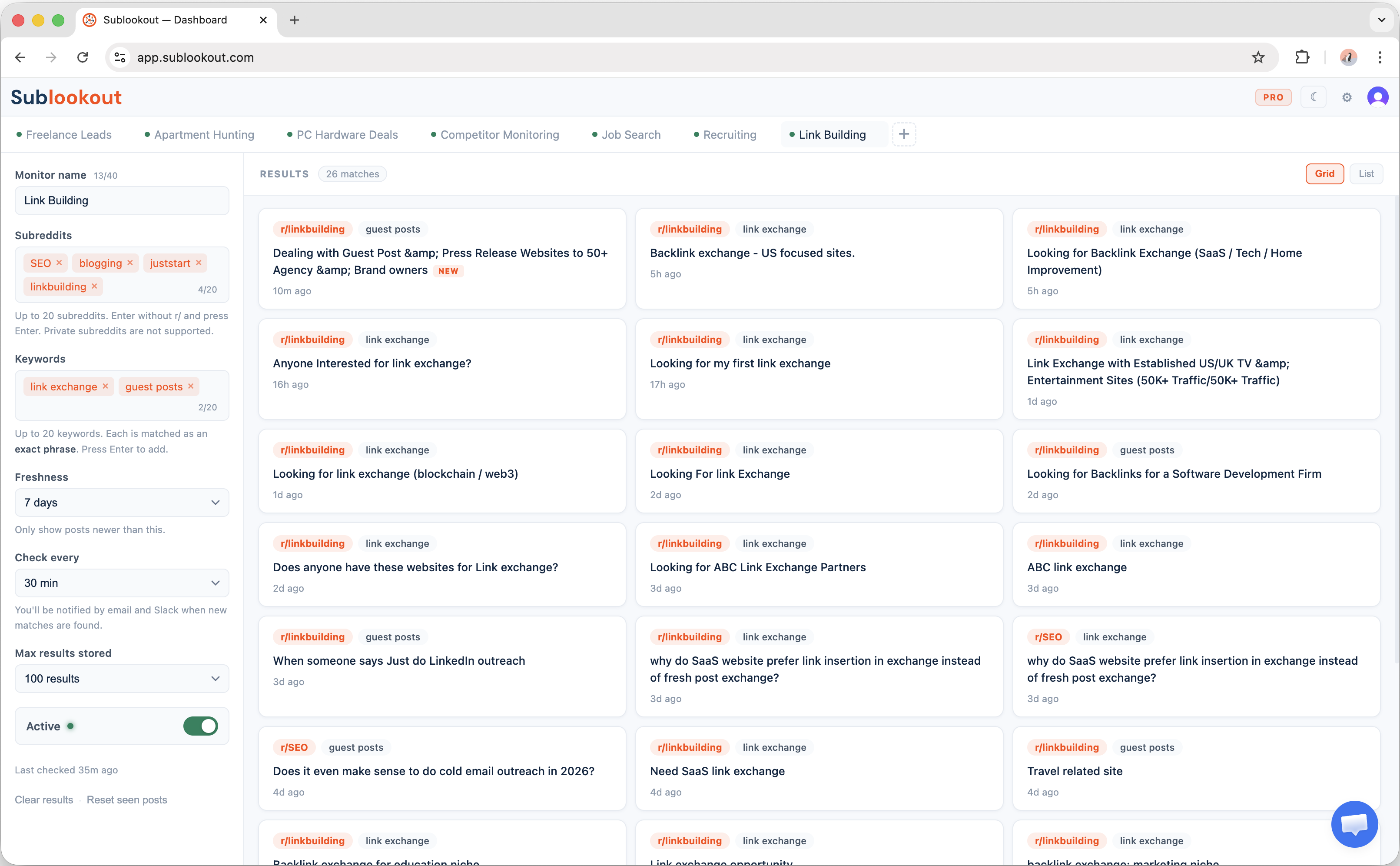Close the Sublookout Dashboard browser tab
This screenshot has width=1400, height=866.
(x=263, y=20)
